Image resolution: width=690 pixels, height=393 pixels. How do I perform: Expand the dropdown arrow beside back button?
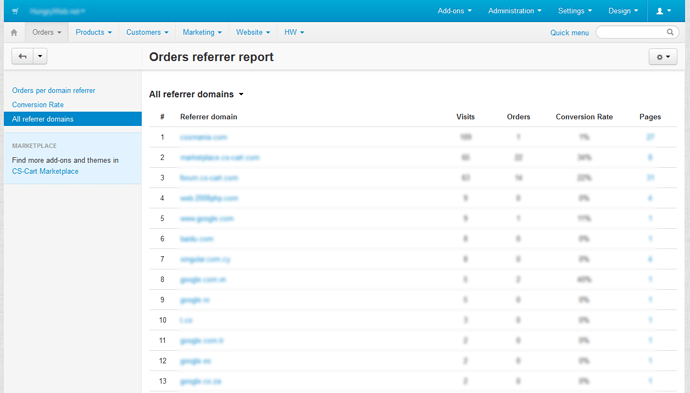pyautogui.click(x=40, y=56)
